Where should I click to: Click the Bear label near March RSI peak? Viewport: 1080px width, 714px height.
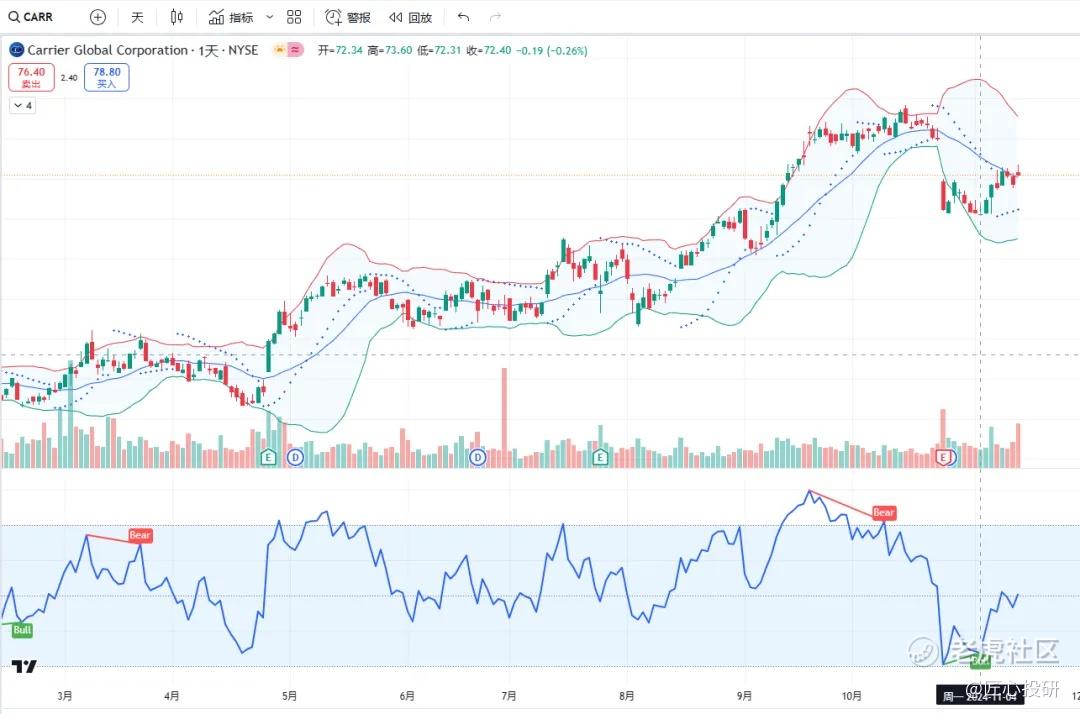click(x=140, y=535)
